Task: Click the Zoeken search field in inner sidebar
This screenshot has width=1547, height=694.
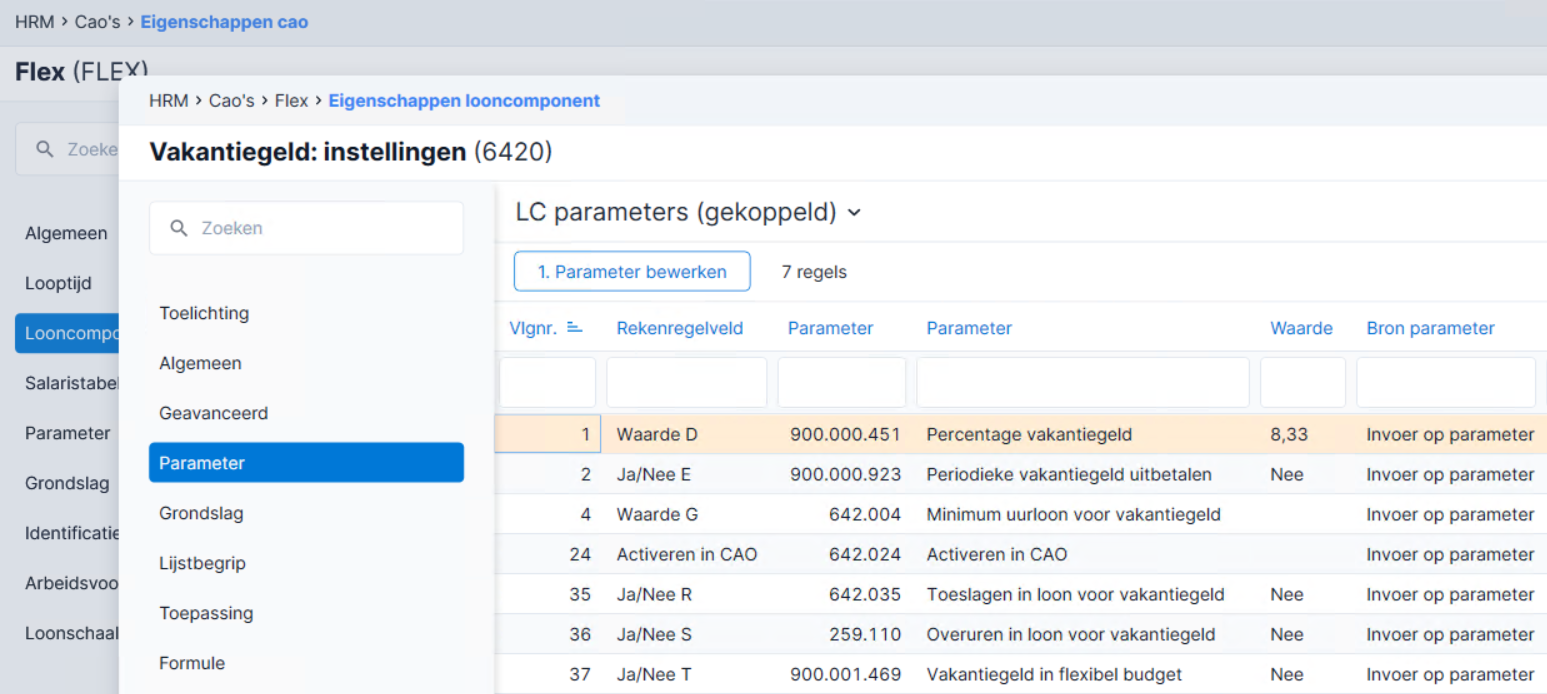Action: [306, 228]
